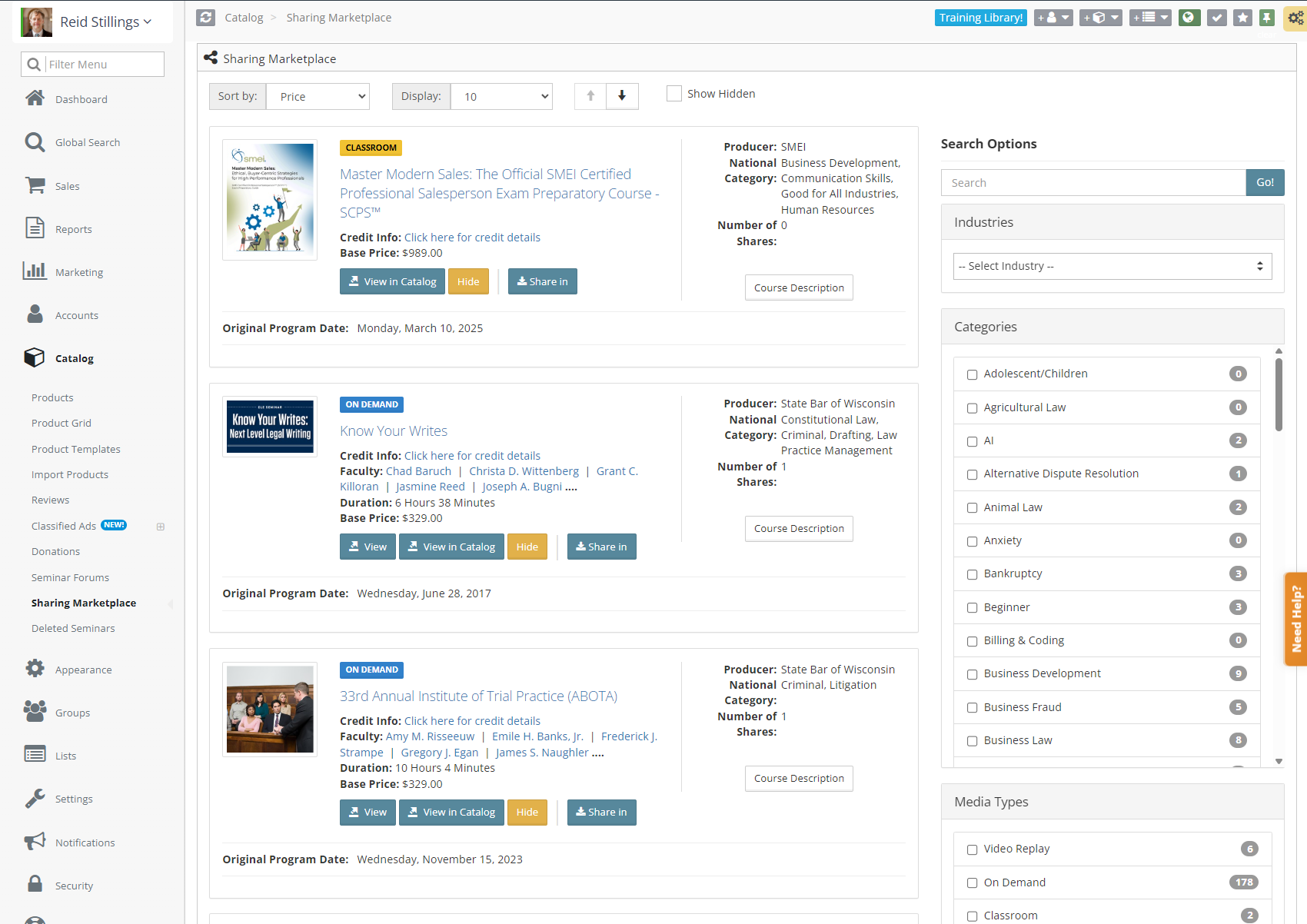The width and height of the screenshot is (1307, 924).
Task: Go to Reports in the sidebar
Action: coord(73,229)
